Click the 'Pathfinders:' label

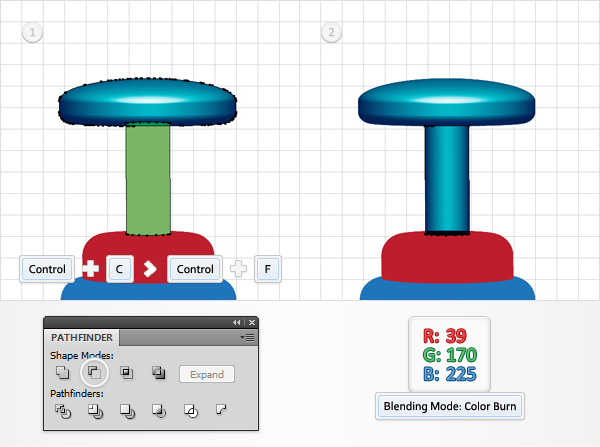pos(77,393)
